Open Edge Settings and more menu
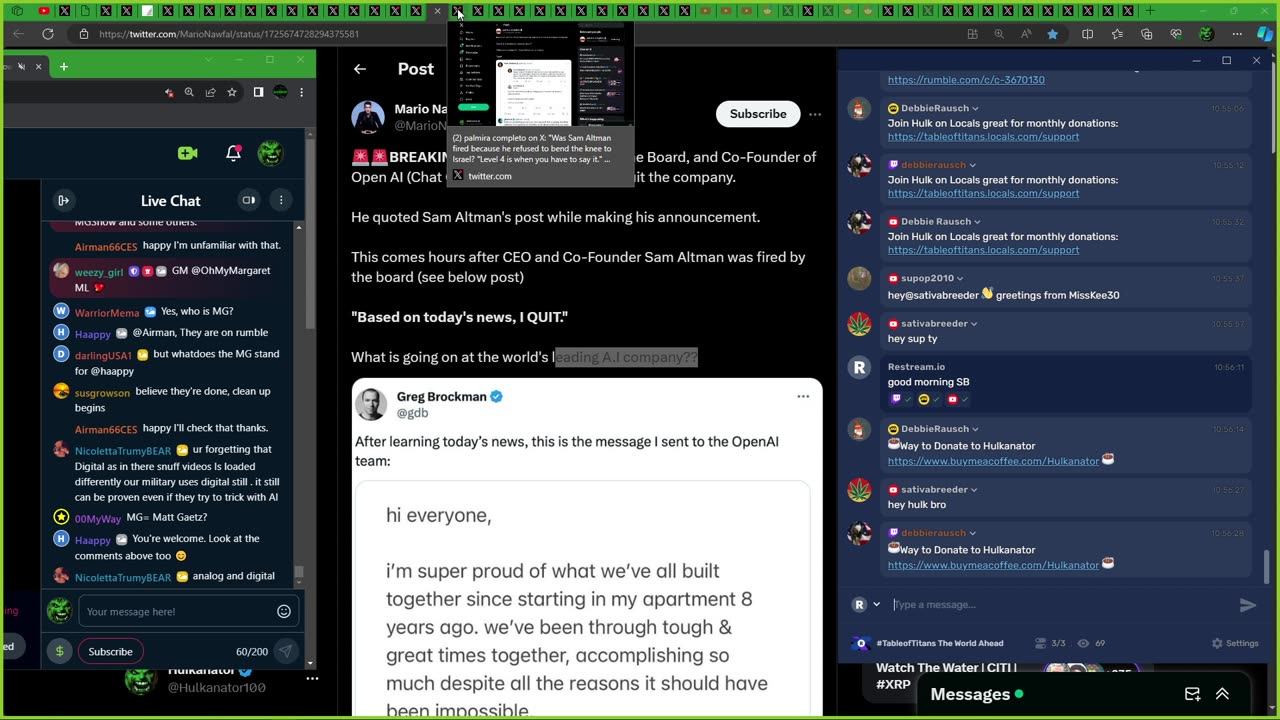 pos(1237,34)
